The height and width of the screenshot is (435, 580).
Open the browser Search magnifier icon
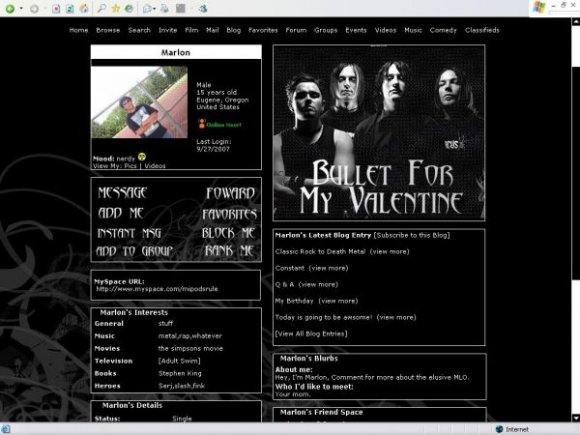pos(102,8)
